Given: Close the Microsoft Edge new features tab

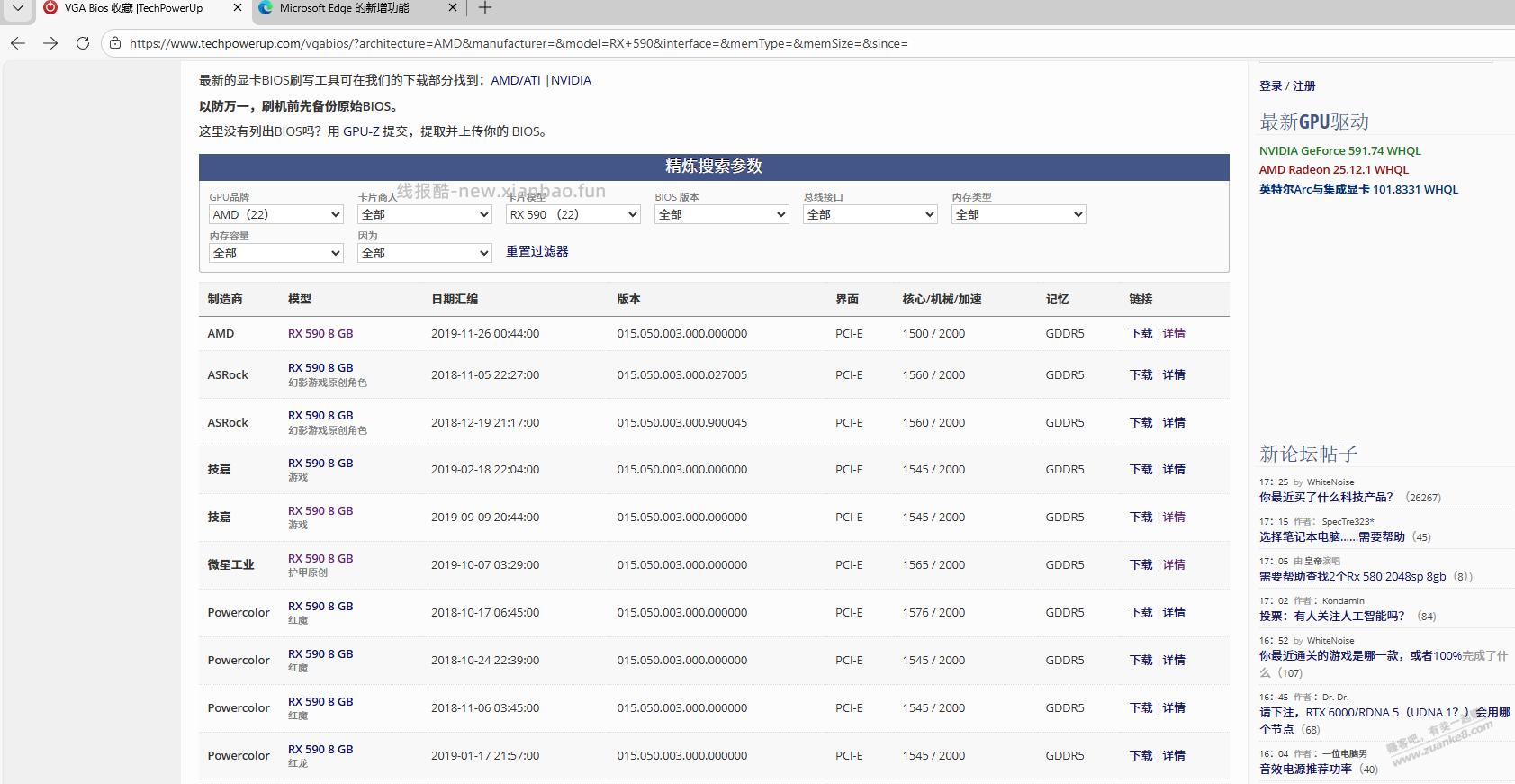Looking at the screenshot, I should click(x=453, y=8).
